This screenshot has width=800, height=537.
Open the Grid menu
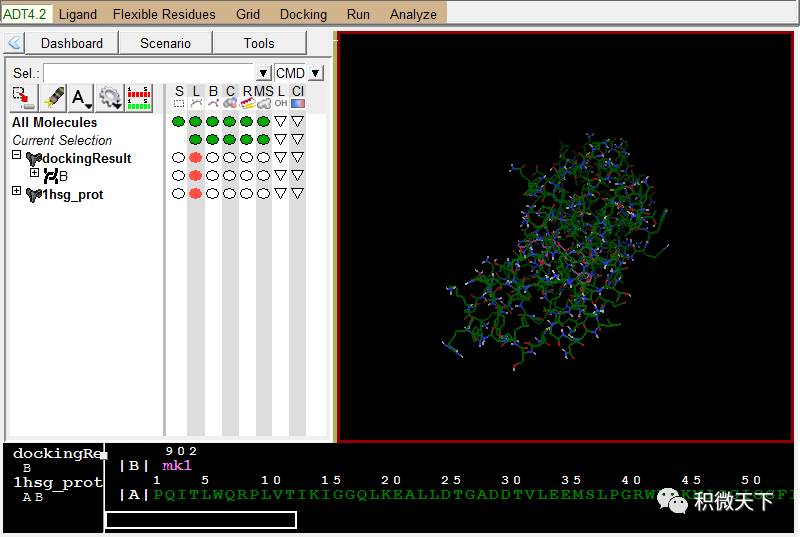coord(247,14)
